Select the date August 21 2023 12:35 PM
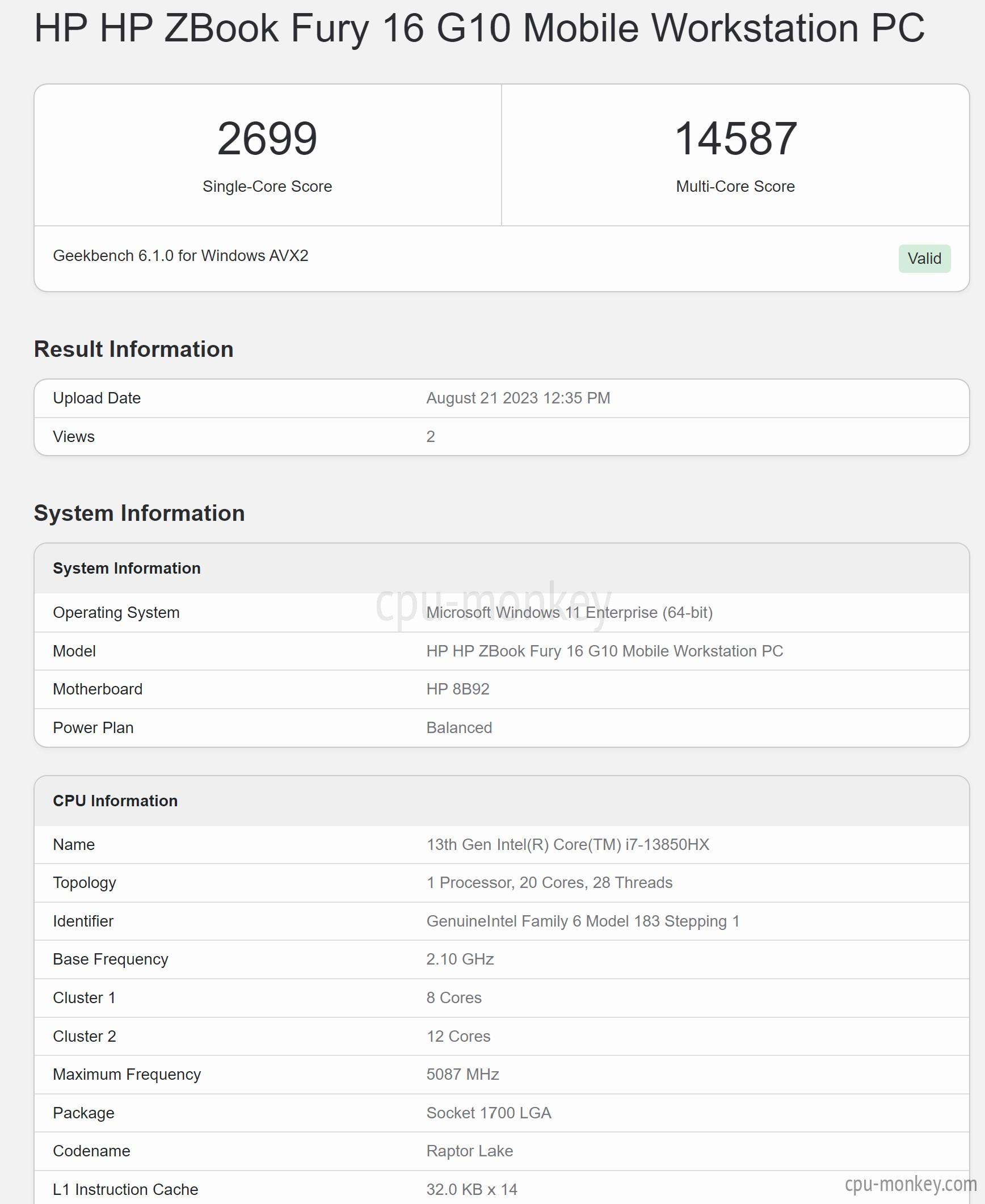The width and height of the screenshot is (985, 1204). 518,398
